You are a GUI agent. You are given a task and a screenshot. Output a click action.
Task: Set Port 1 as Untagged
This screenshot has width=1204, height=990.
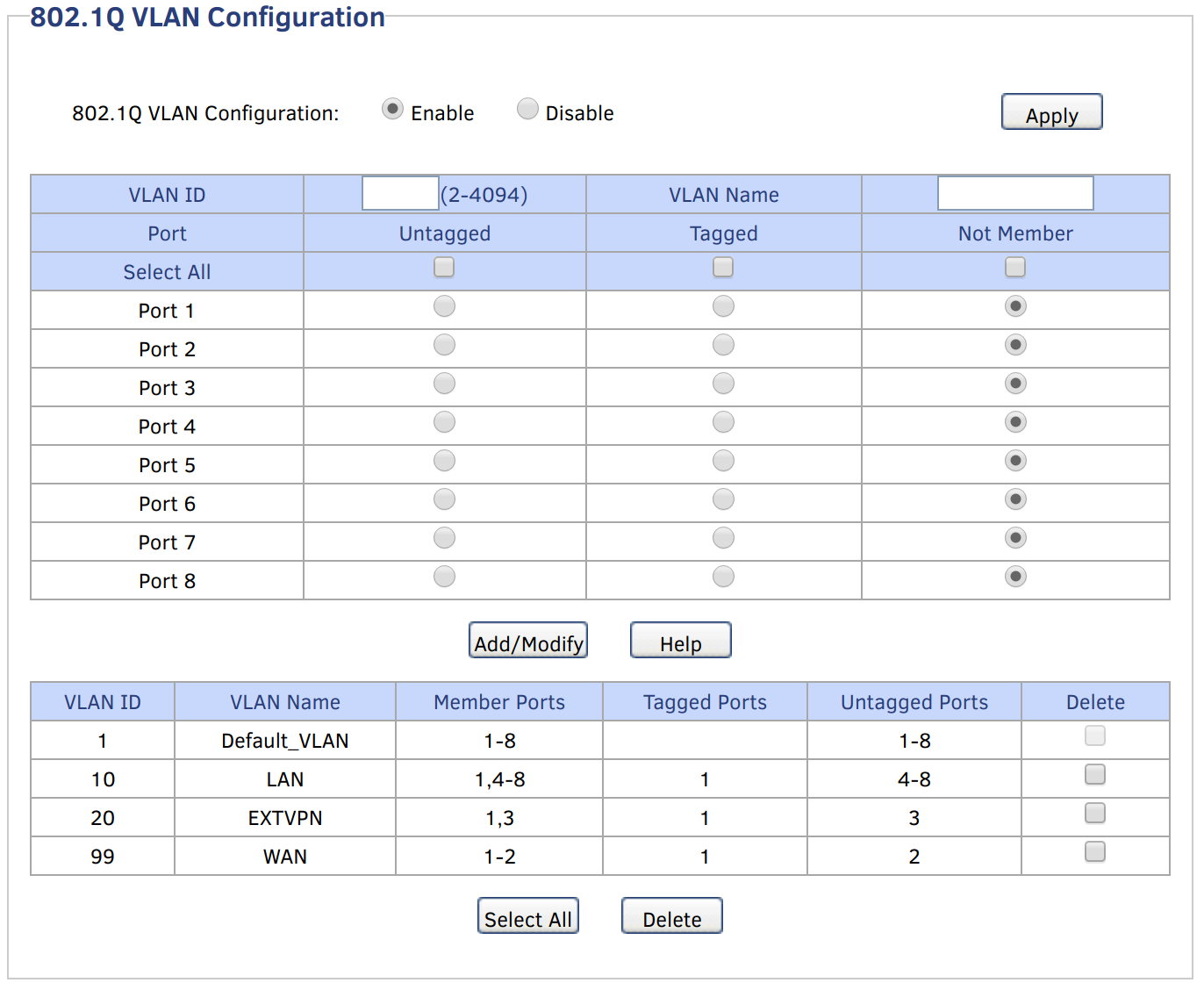pyautogui.click(x=444, y=306)
